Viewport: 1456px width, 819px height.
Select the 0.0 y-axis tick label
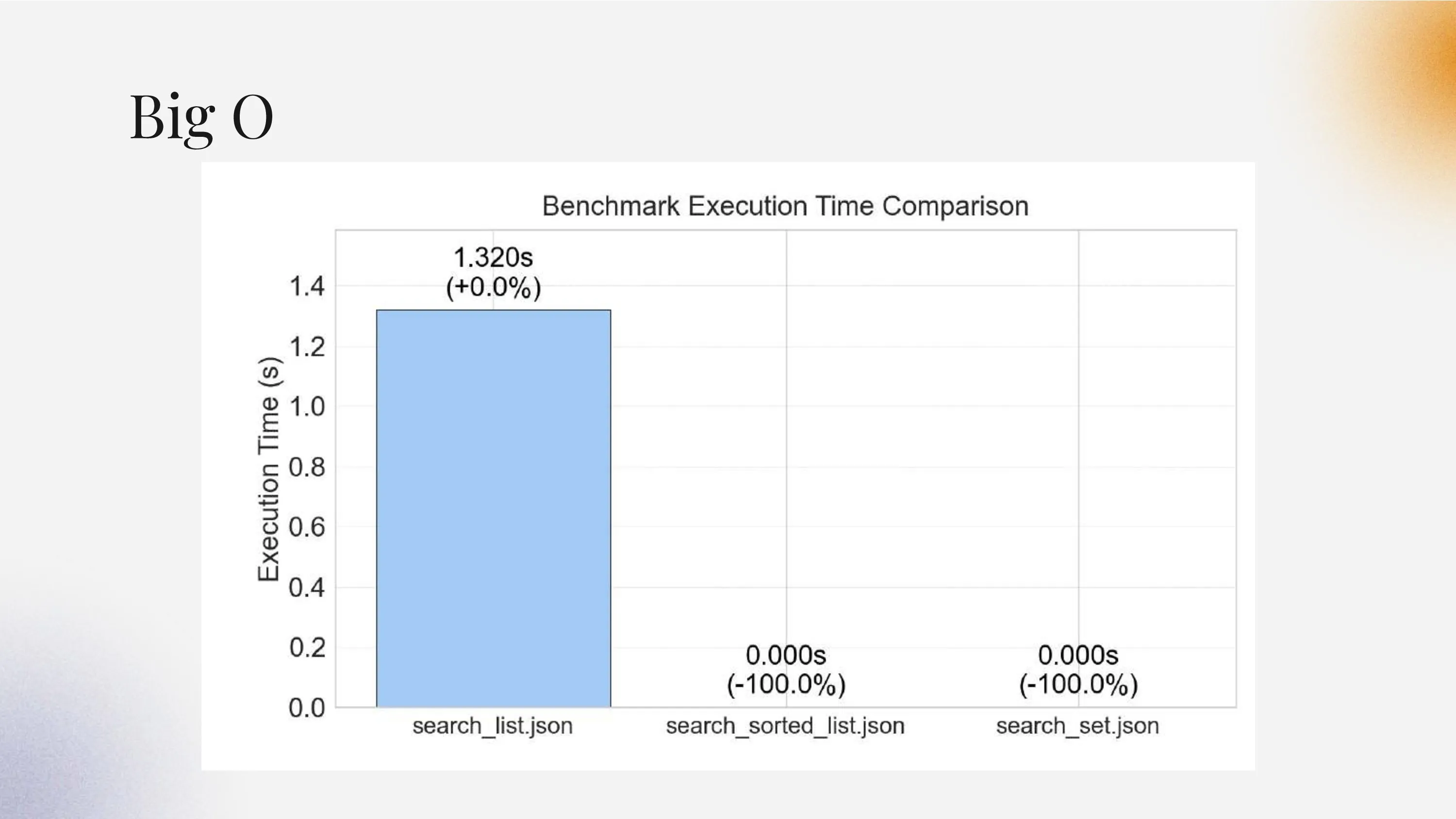(307, 708)
